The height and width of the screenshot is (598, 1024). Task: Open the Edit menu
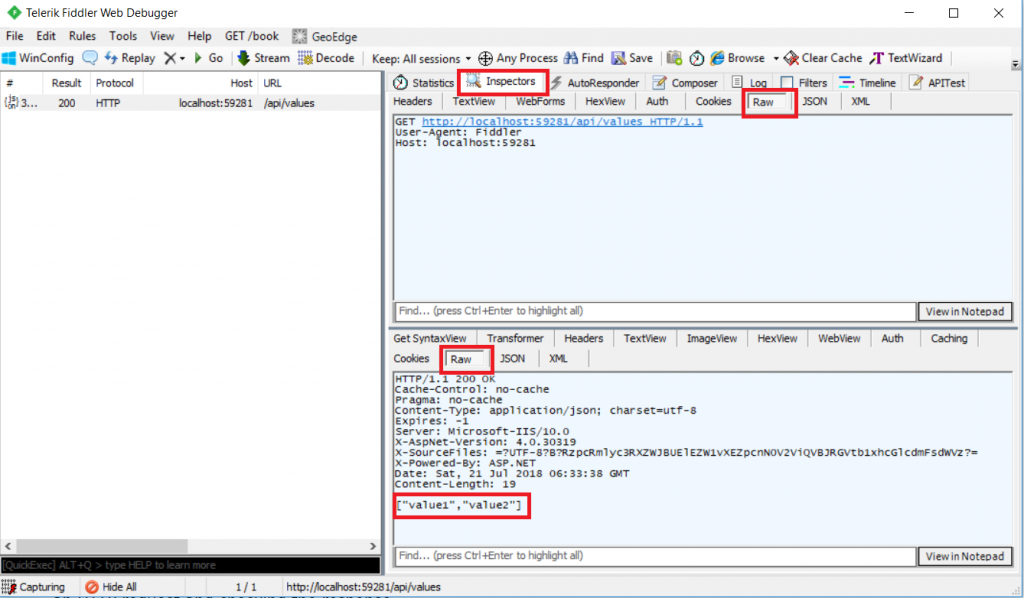[x=46, y=36]
